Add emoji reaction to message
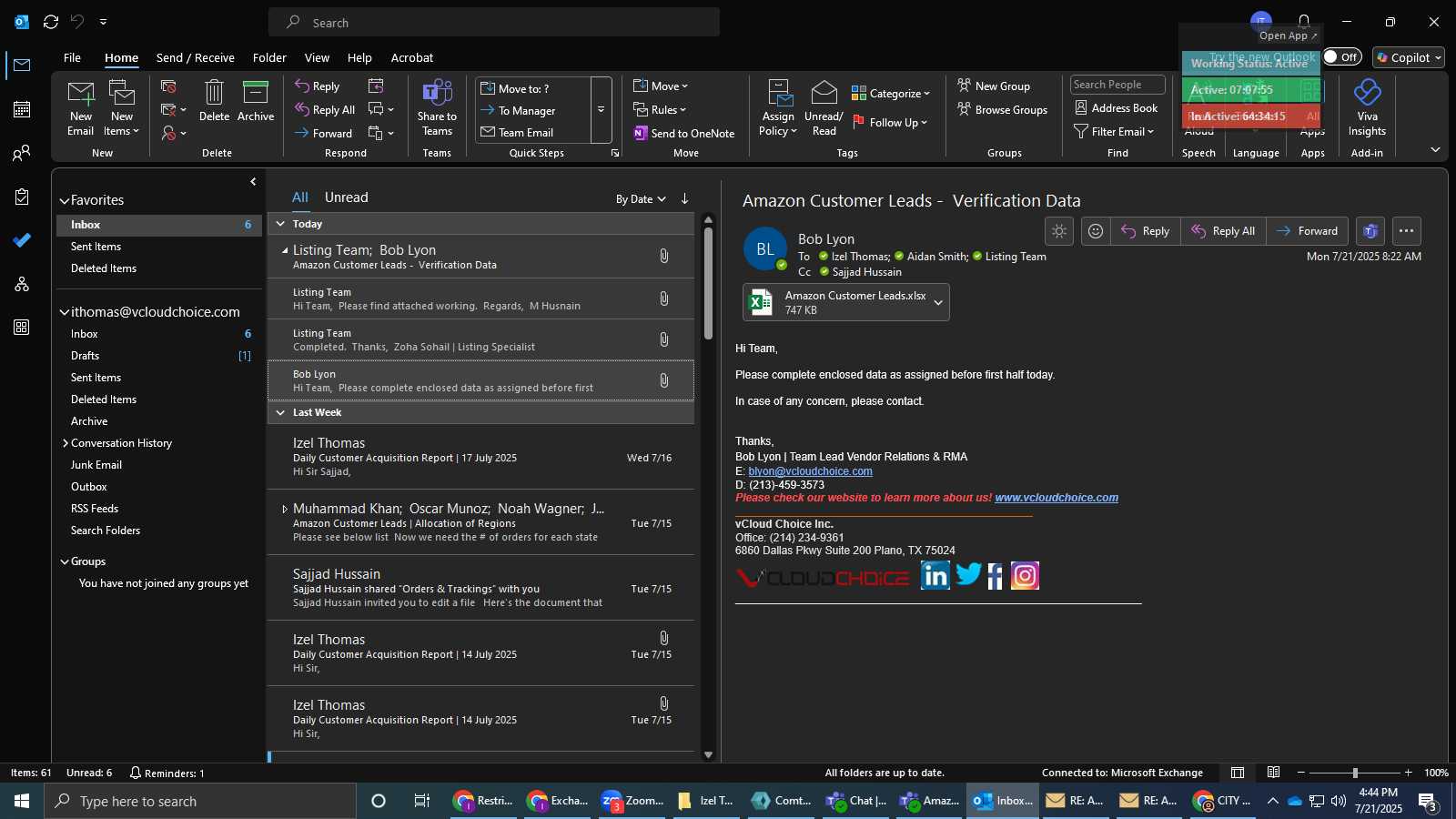 pos(1096,231)
